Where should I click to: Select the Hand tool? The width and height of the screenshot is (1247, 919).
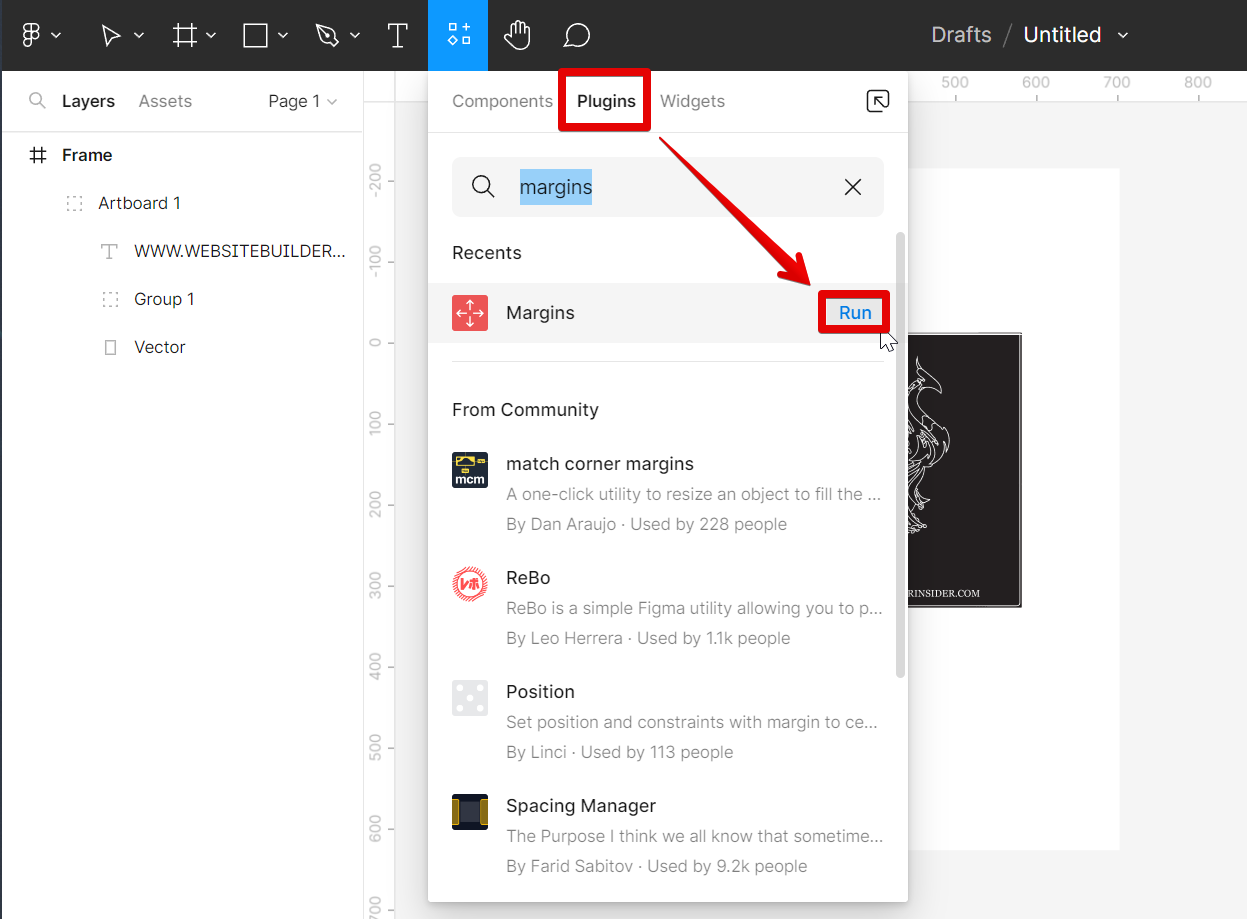[516, 35]
